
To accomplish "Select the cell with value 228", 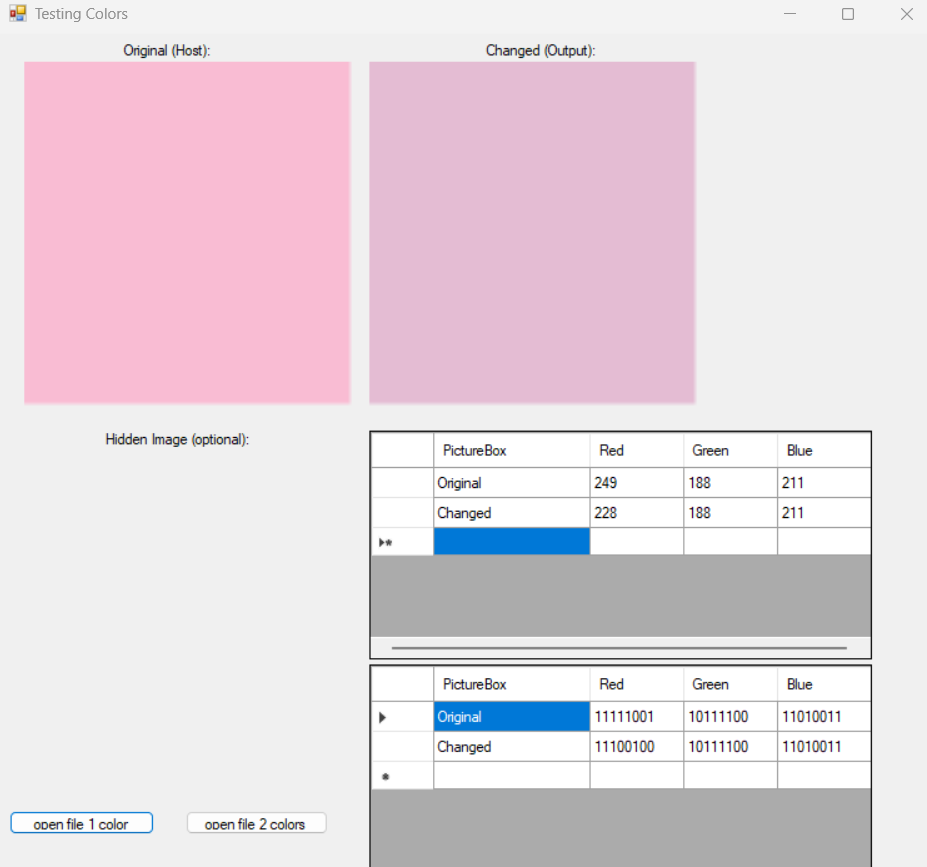I will [x=636, y=513].
